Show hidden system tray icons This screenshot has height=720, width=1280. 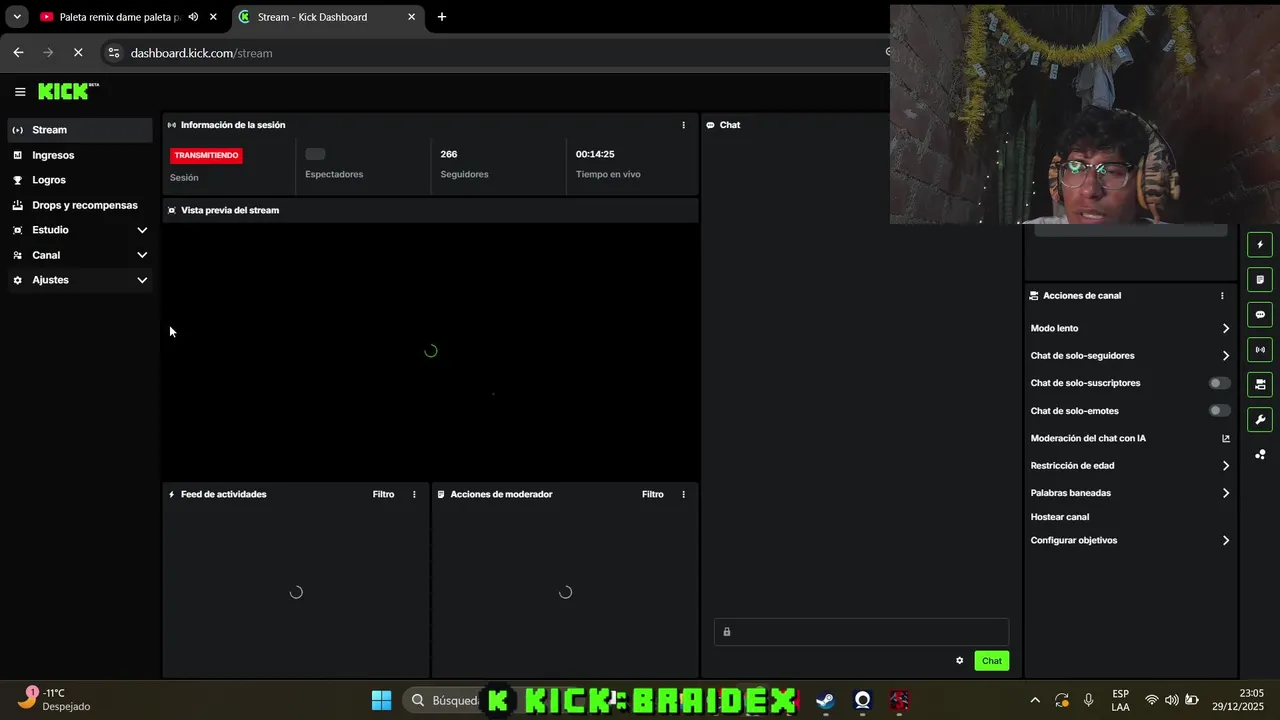point(1035,700)
